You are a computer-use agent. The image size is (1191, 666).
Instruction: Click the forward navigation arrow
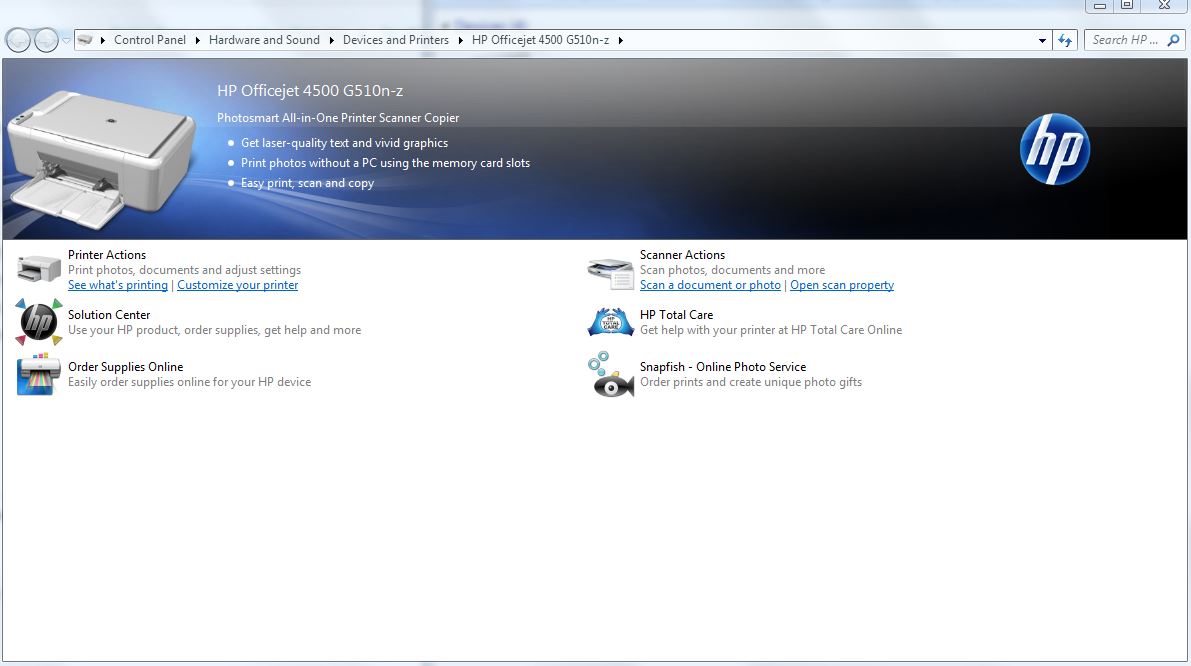click(45, 40)
